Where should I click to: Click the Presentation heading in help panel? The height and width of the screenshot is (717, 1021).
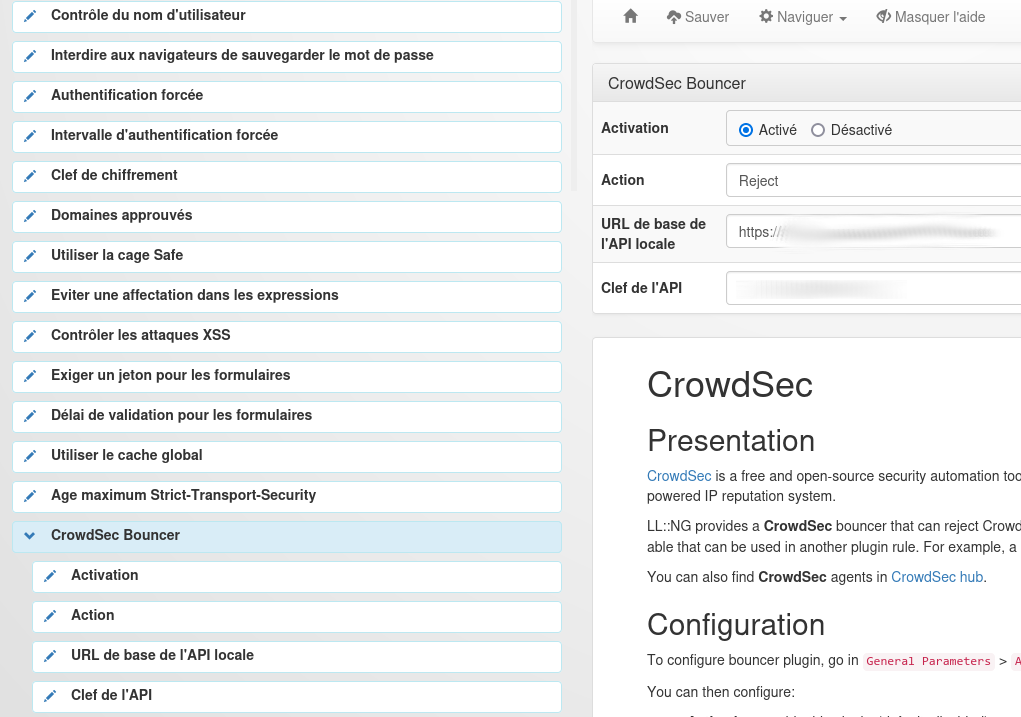tap(731, 441)
